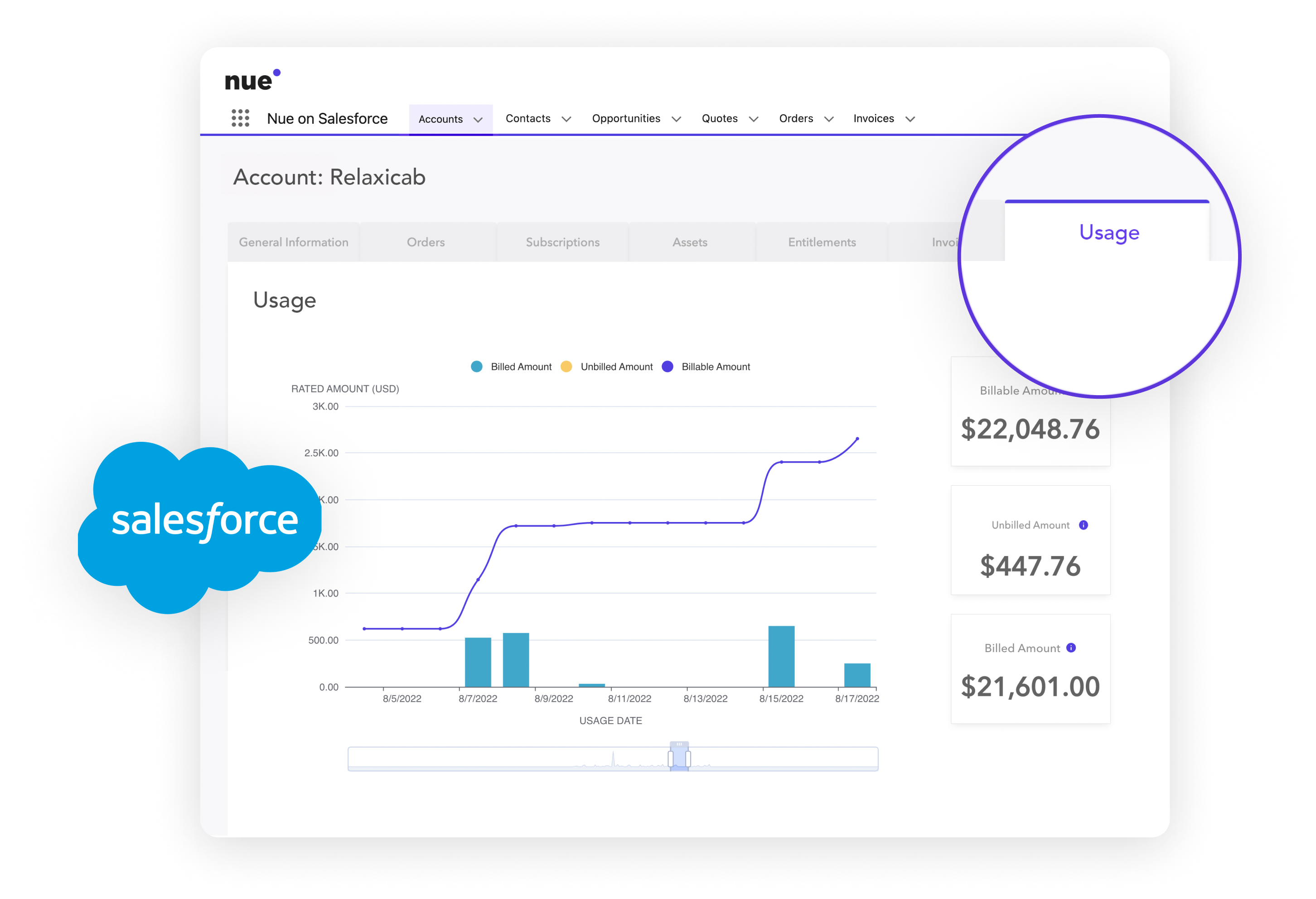Click the Account: Relaxicab heading
This screenshot has width=1316, height=899.
click(x=329, y=177)
